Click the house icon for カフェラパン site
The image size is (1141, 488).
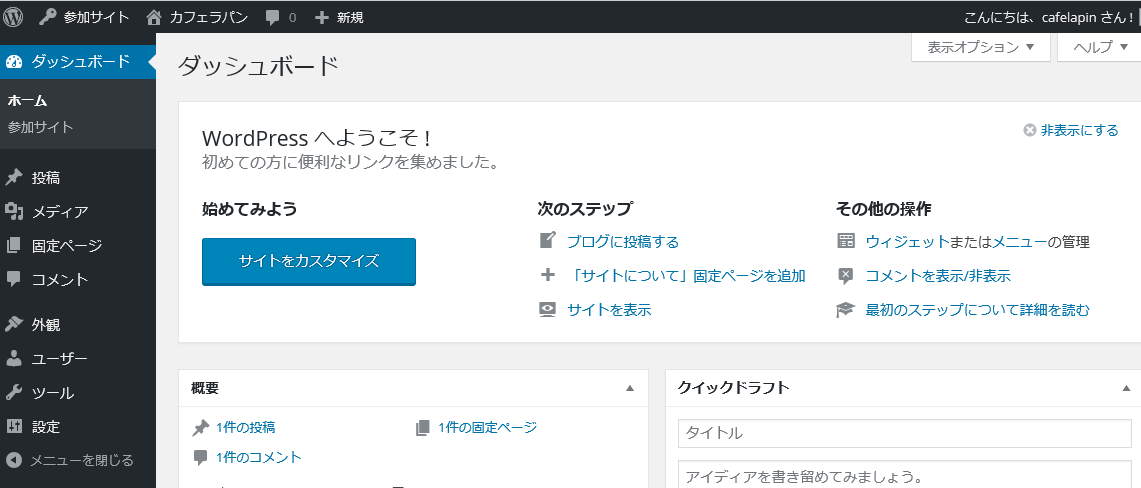pos(153,17)
